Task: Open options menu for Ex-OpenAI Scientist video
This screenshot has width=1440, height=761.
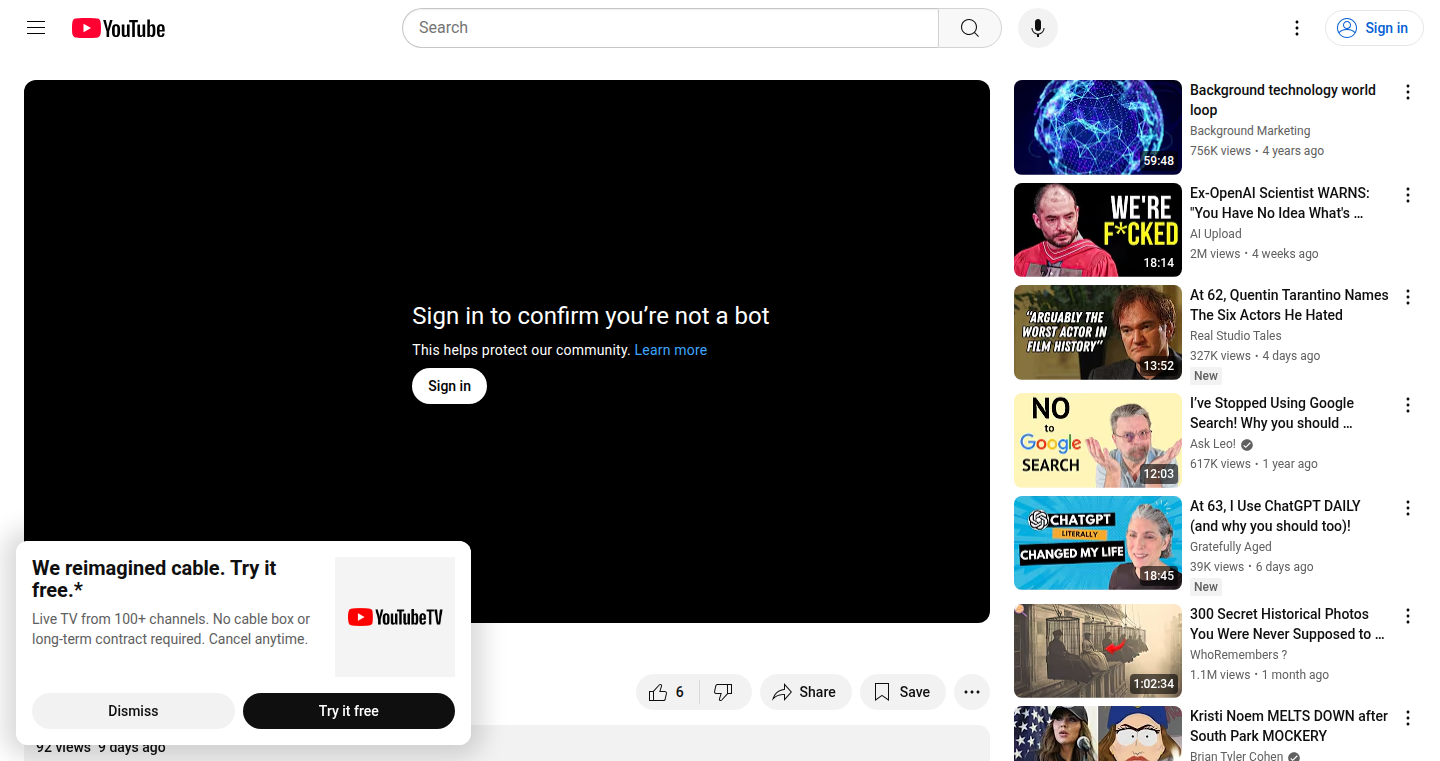Action: pyautogui.click(x=1408, y=195)
